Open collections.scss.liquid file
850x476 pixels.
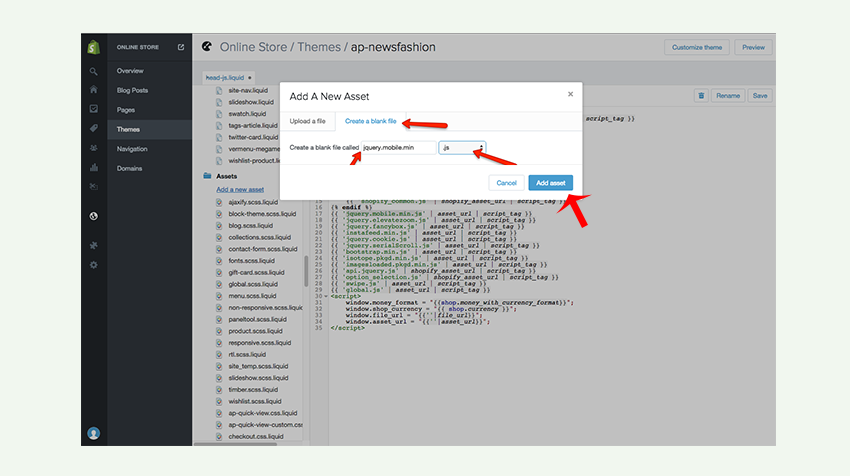(260, 237)
